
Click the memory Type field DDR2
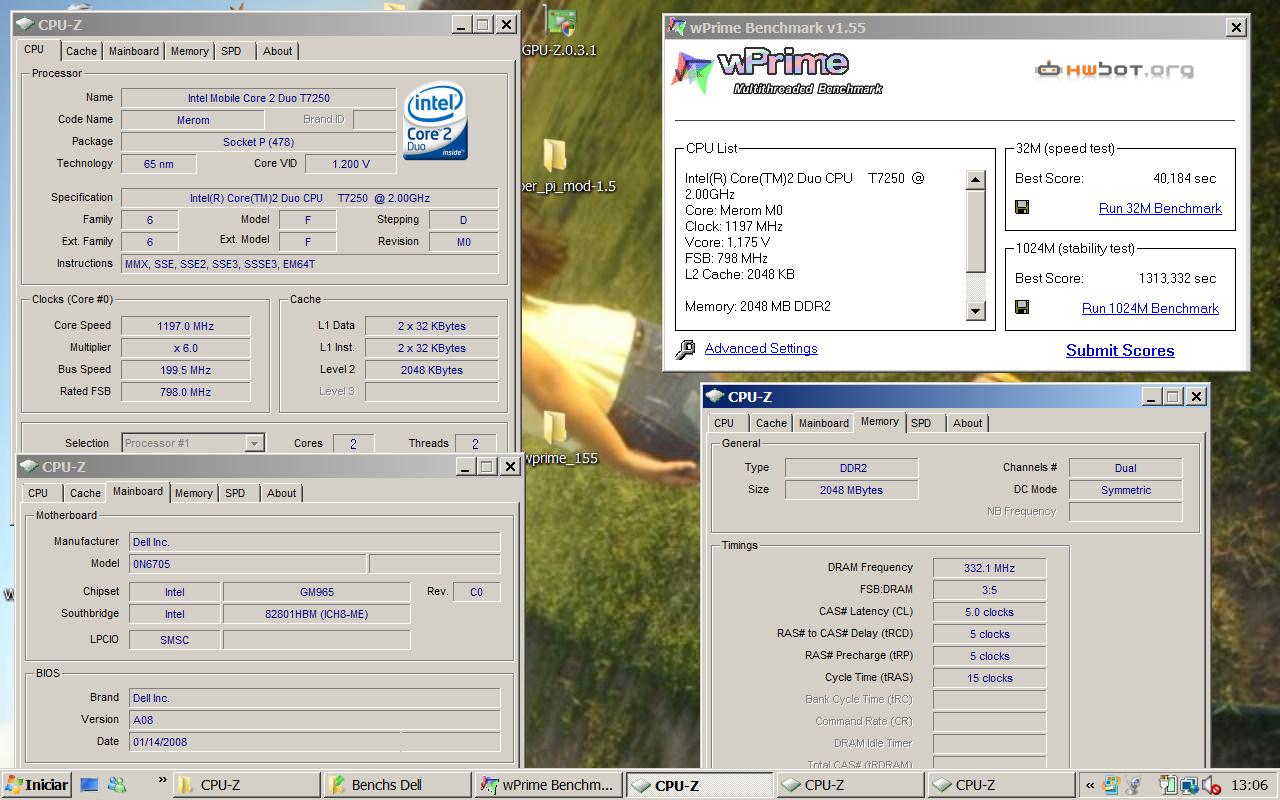852,468
